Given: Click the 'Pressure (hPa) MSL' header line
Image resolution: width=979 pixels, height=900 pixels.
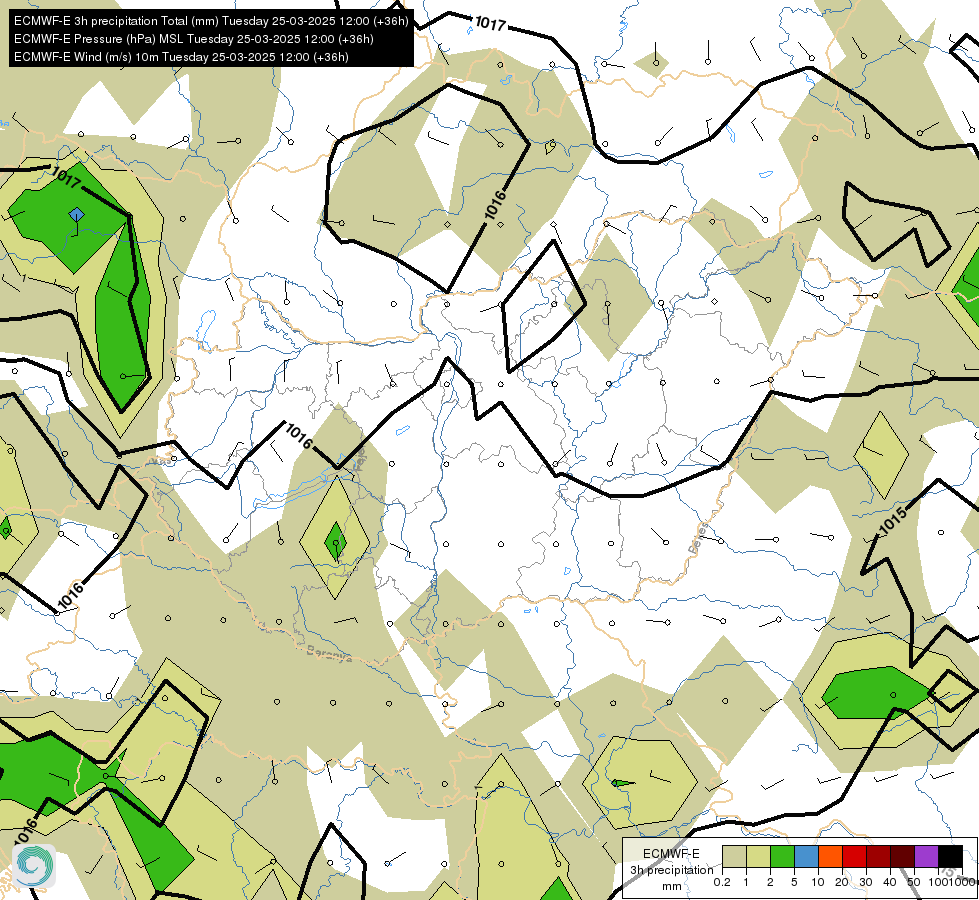Looking at the screenshot, I should tap(194, 39).
